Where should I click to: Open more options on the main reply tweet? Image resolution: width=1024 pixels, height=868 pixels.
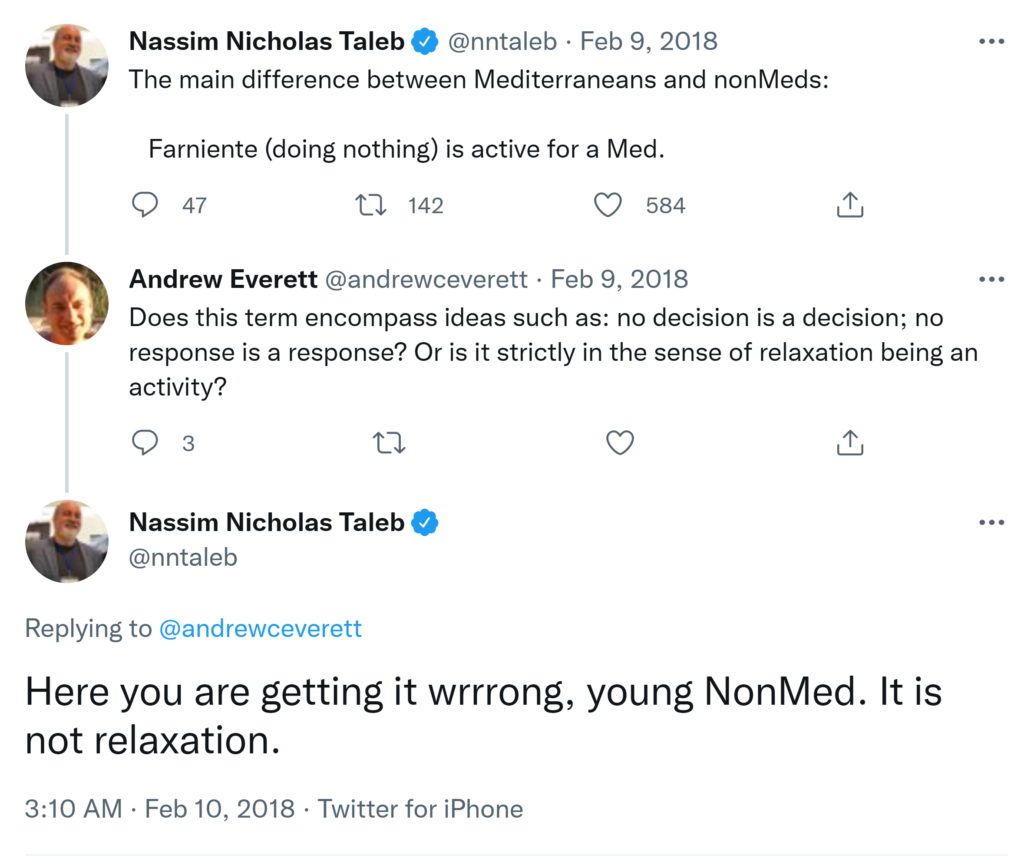click(991, 522)
